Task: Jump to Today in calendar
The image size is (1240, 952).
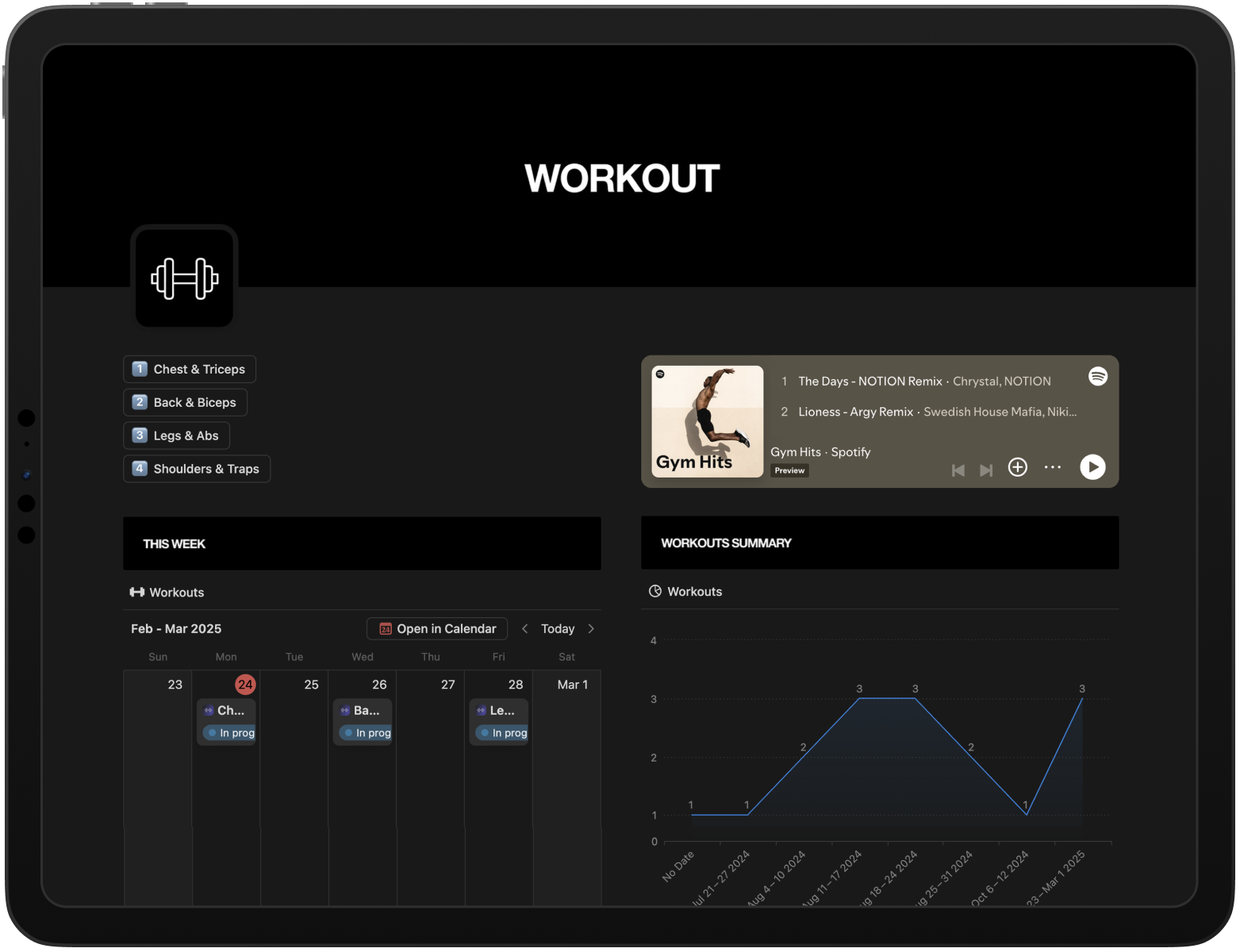Action: [557, 629]
